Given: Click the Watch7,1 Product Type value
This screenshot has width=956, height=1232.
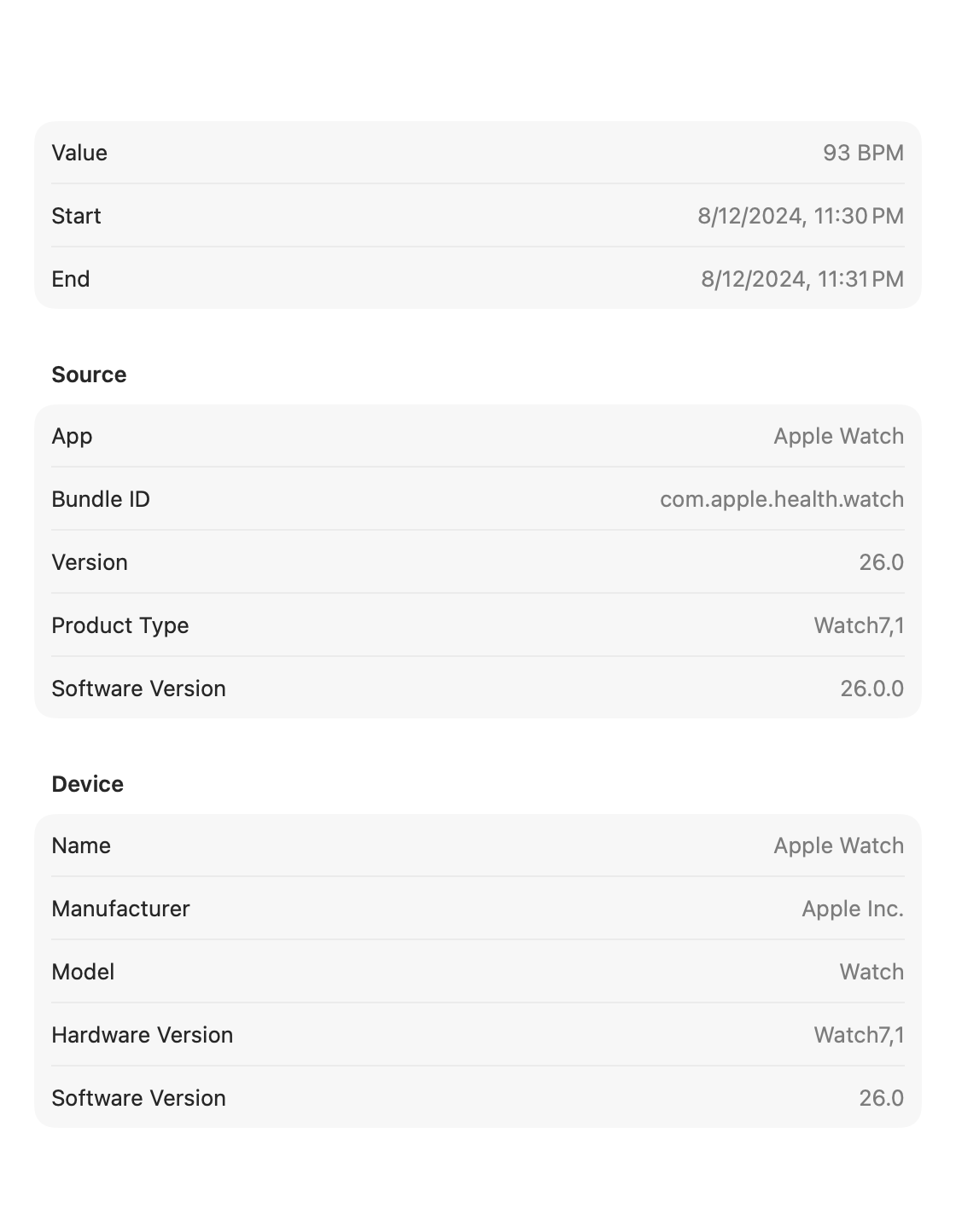Looking at the screenshot, I should pos(859,625).
